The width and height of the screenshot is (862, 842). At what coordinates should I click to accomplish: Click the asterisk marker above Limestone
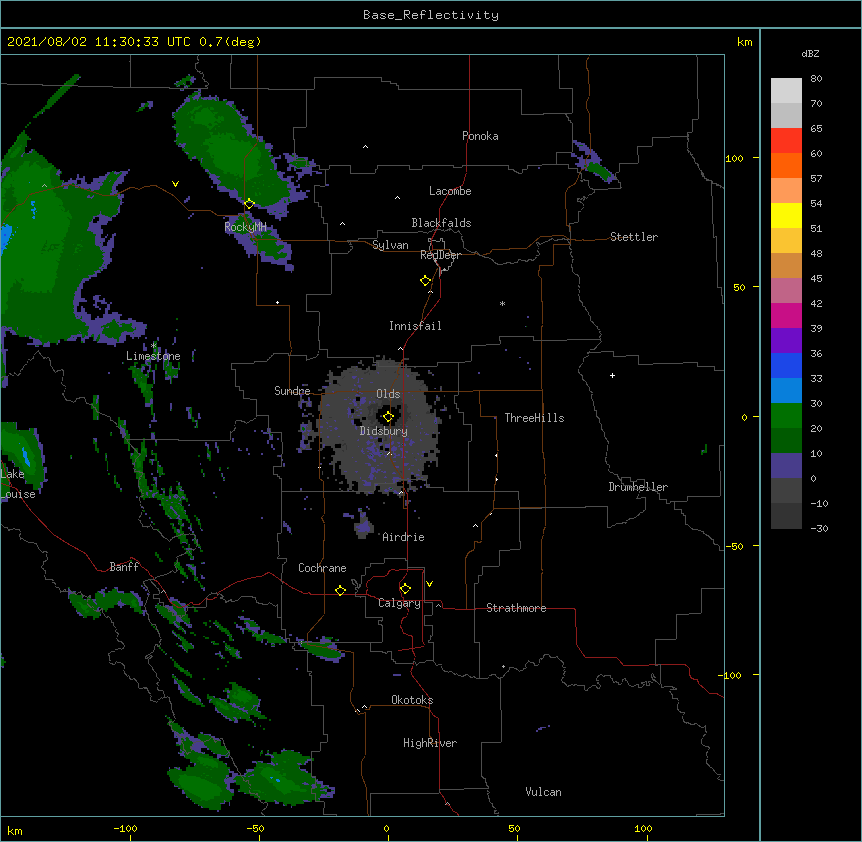[x=153, y=346]
